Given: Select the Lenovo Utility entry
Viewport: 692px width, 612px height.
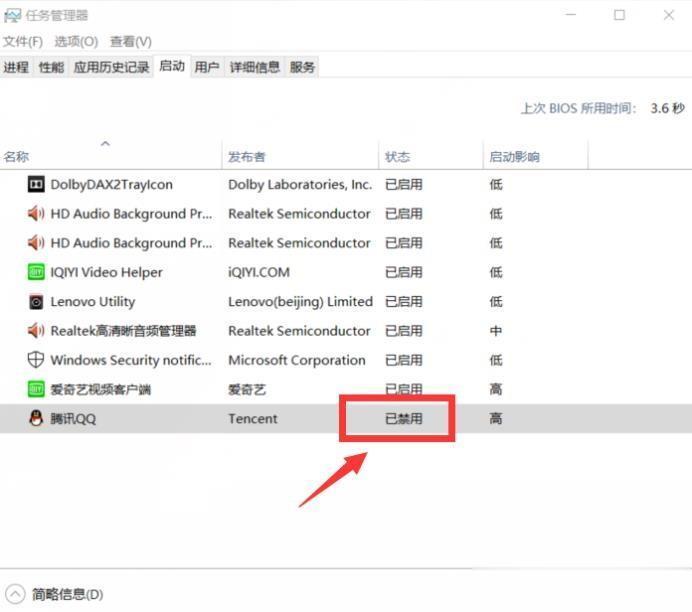Looking at the screenshot, I should 93,302.
